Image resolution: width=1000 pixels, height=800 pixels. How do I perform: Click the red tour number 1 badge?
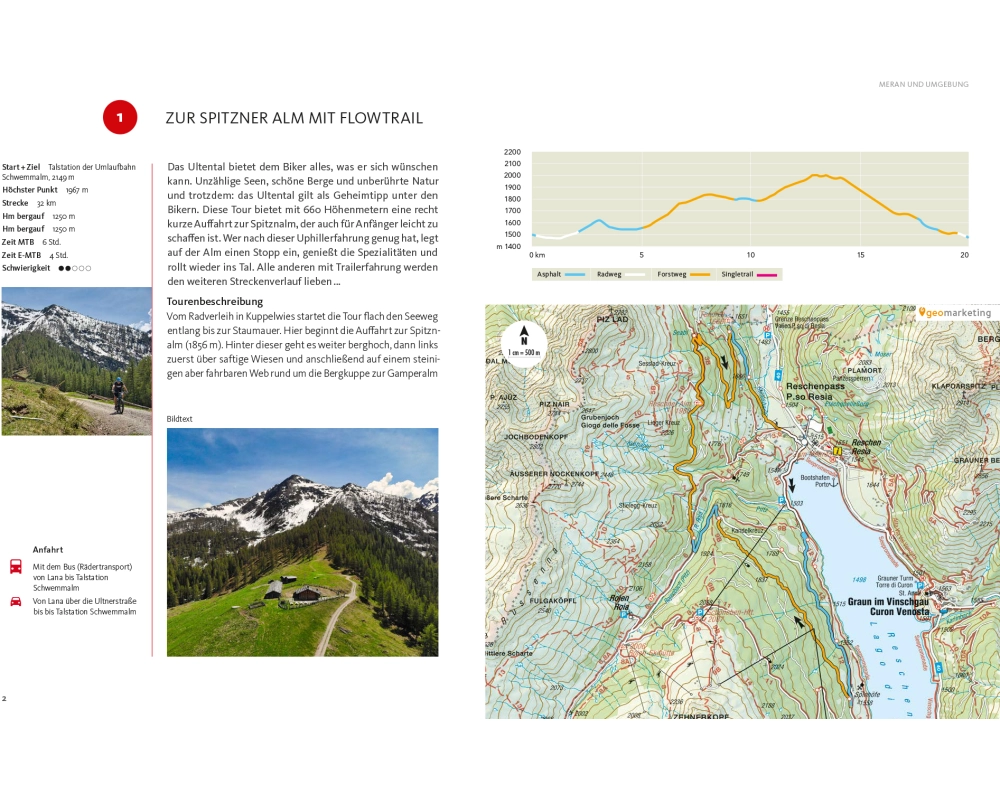[119, 118]
